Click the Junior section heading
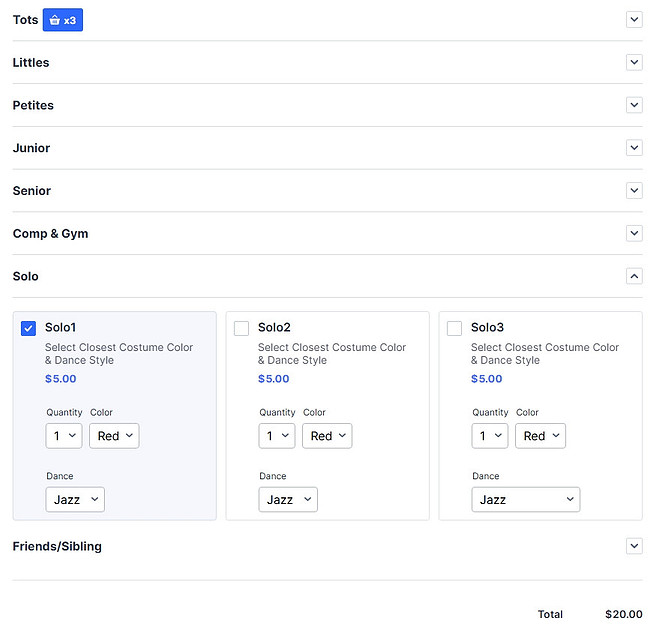The width and height of the screenshot is (662, 630). click(x=31, y=148)
